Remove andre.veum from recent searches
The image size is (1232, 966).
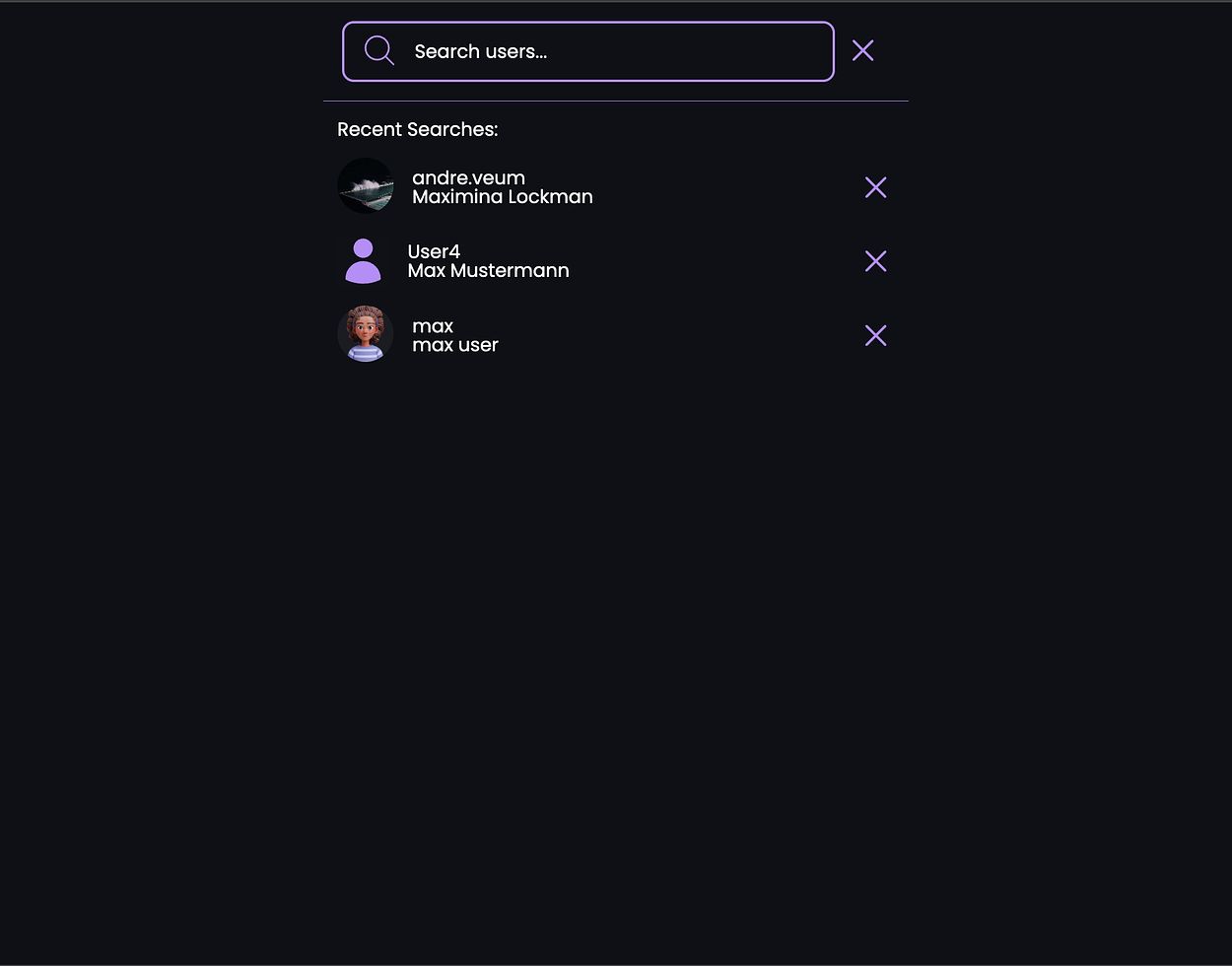tap(875, 187)
